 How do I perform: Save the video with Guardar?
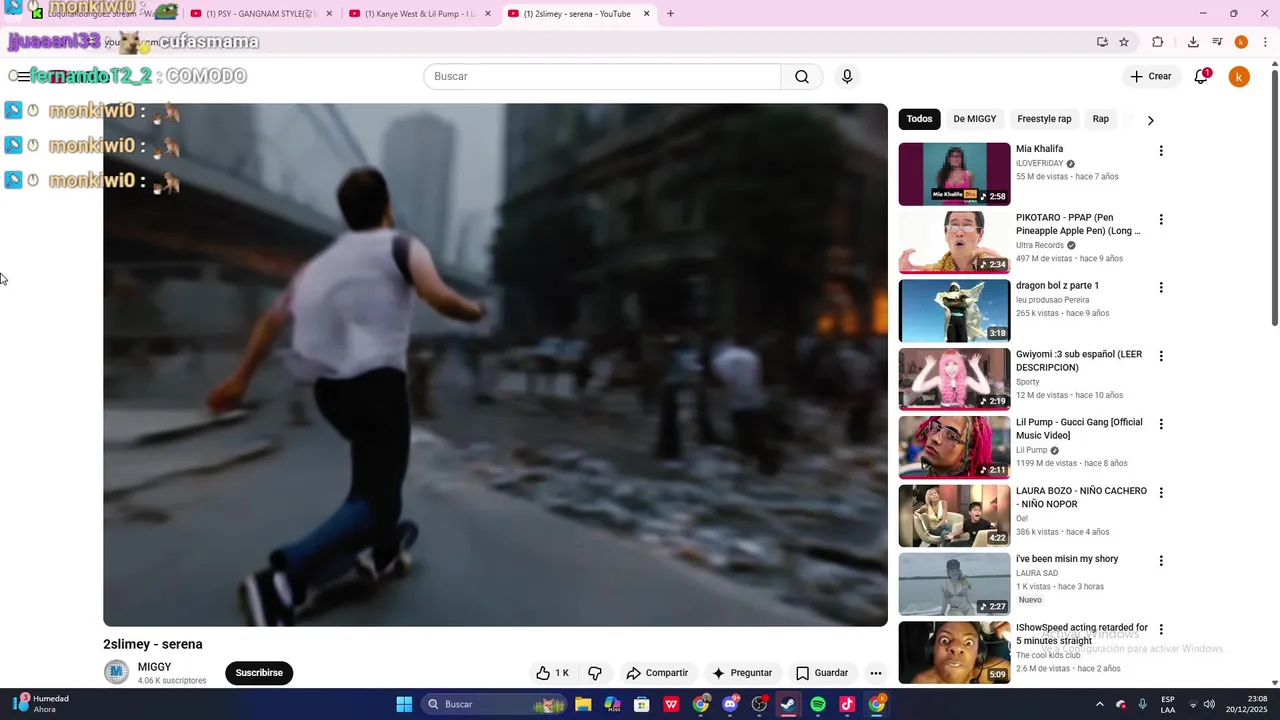(822, 673)
